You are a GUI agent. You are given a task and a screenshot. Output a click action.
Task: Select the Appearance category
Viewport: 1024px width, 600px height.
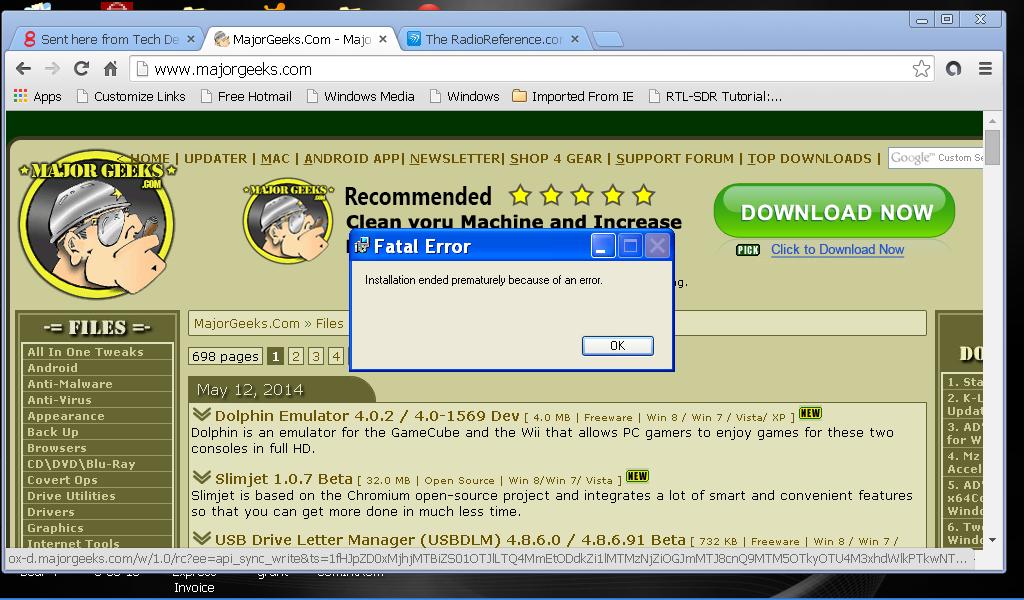point(97,416)
